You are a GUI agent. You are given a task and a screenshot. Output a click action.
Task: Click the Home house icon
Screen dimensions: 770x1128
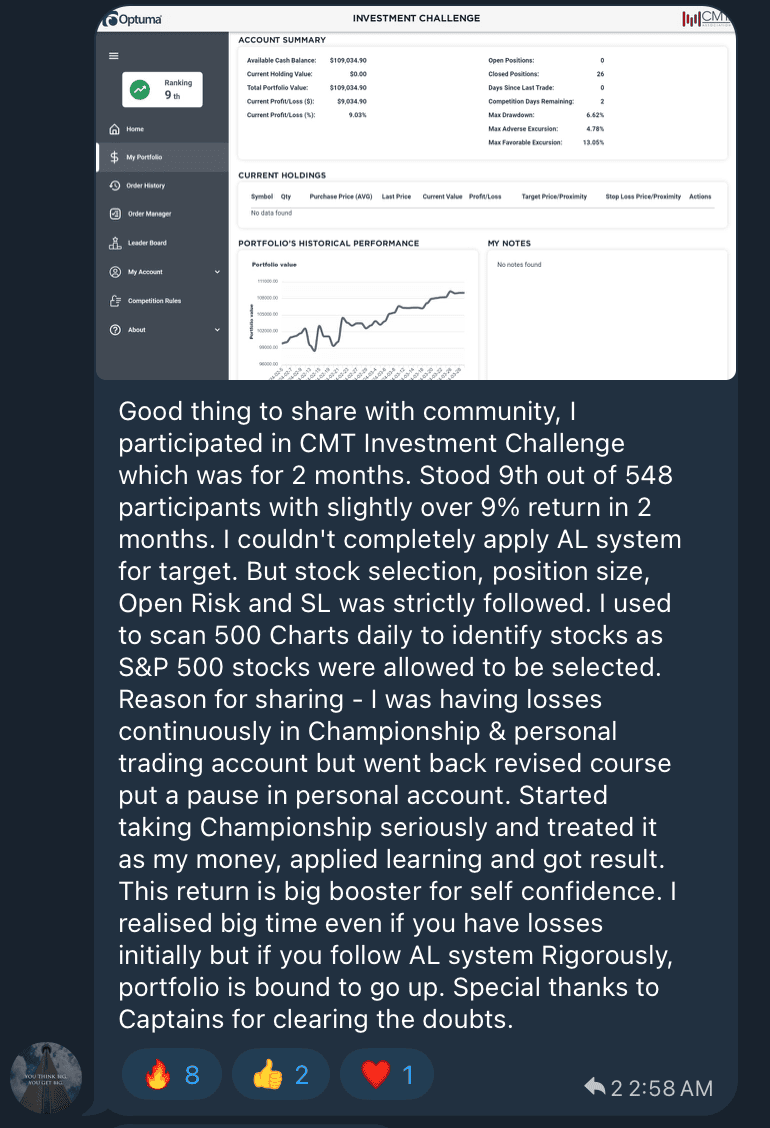(x=115, y=129)
